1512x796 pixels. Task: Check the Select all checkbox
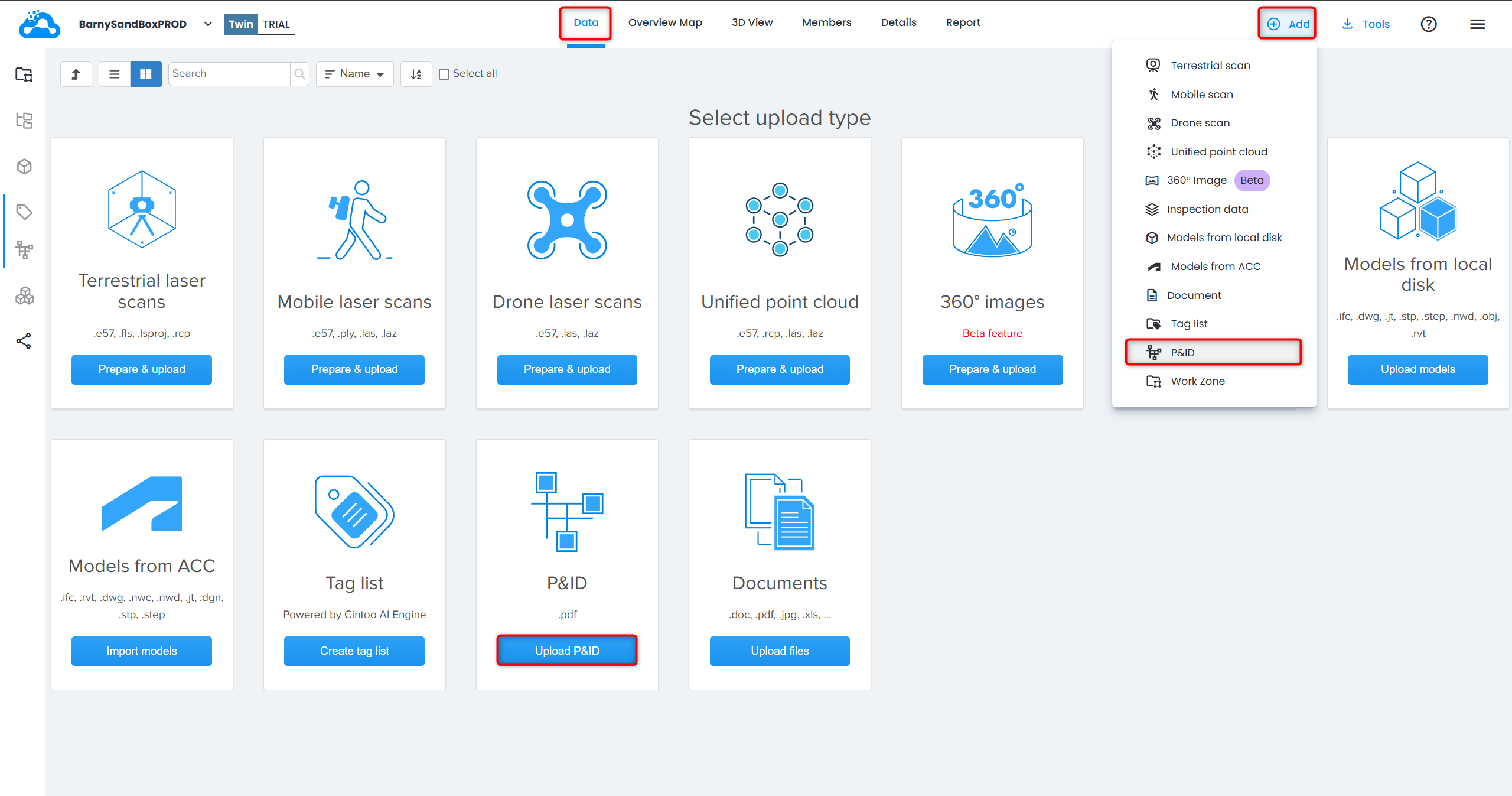(x=444, y=74)
